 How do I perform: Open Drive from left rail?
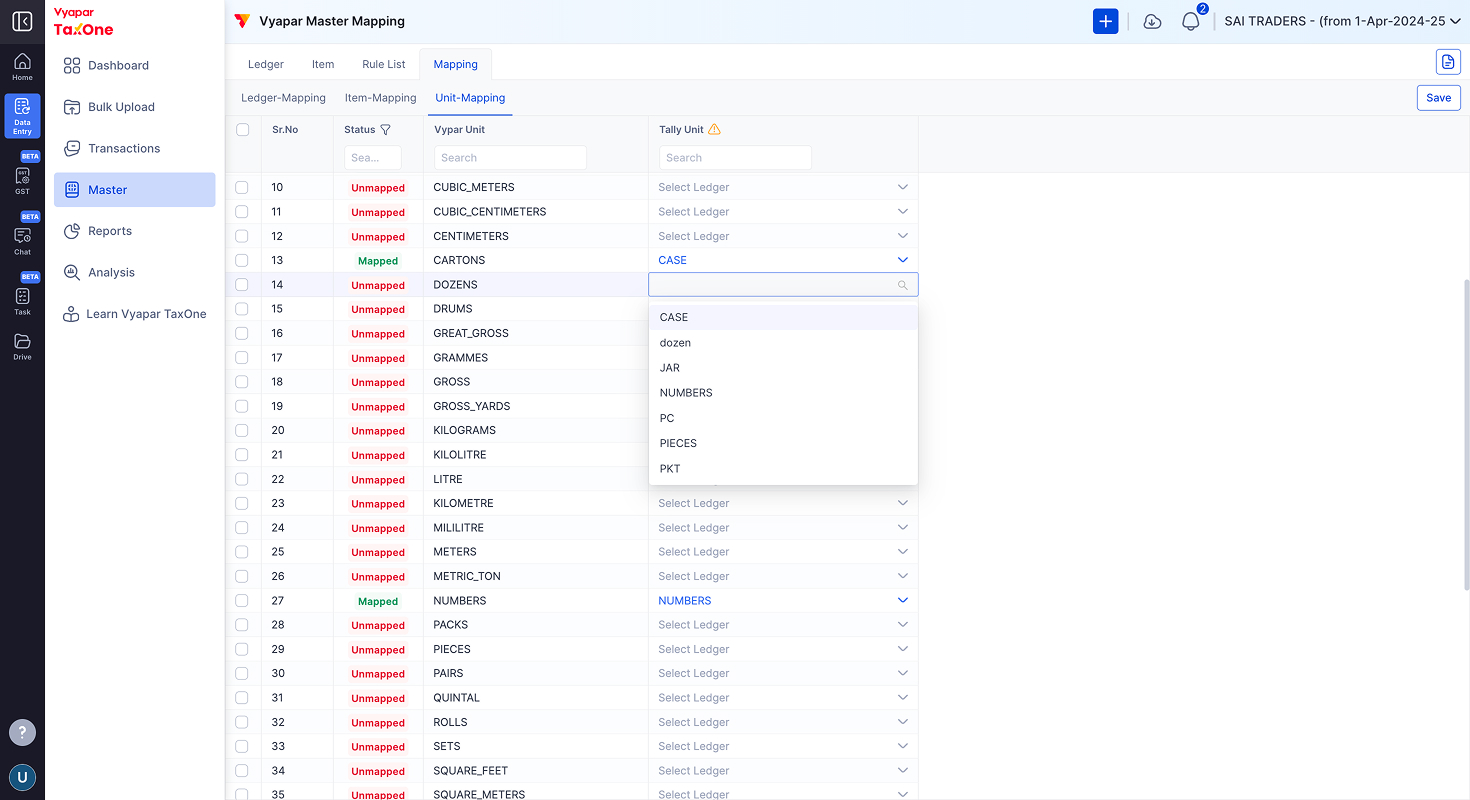pos(22,346)
